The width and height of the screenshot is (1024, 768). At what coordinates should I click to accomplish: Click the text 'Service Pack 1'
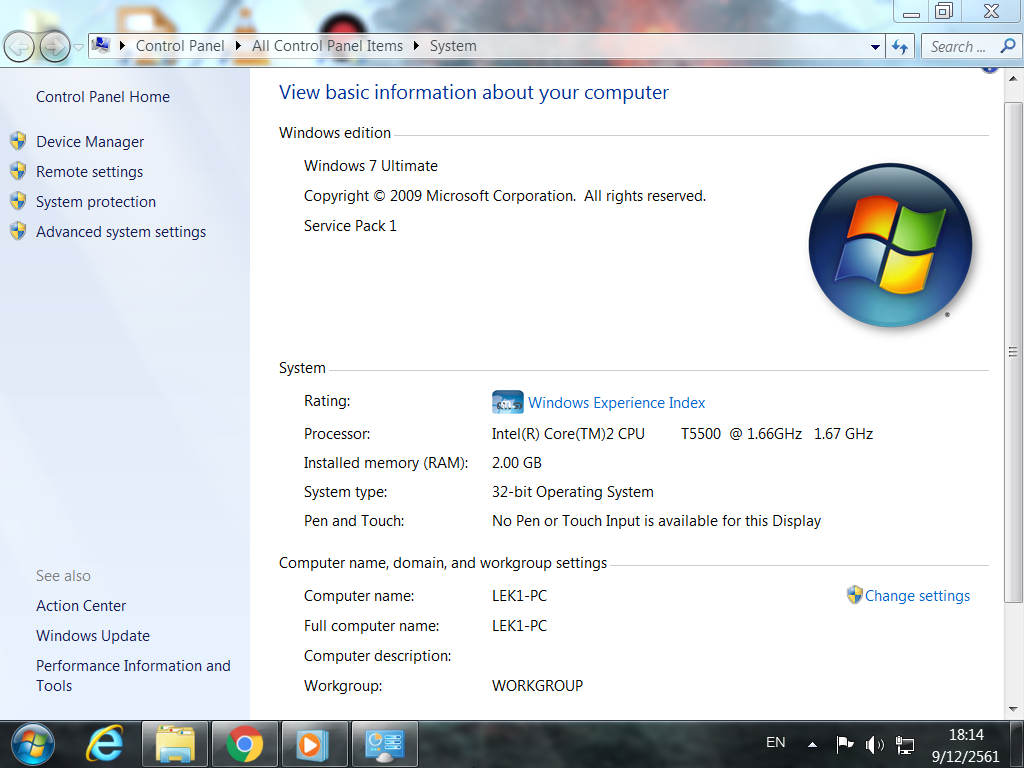[x=350, y=226]
